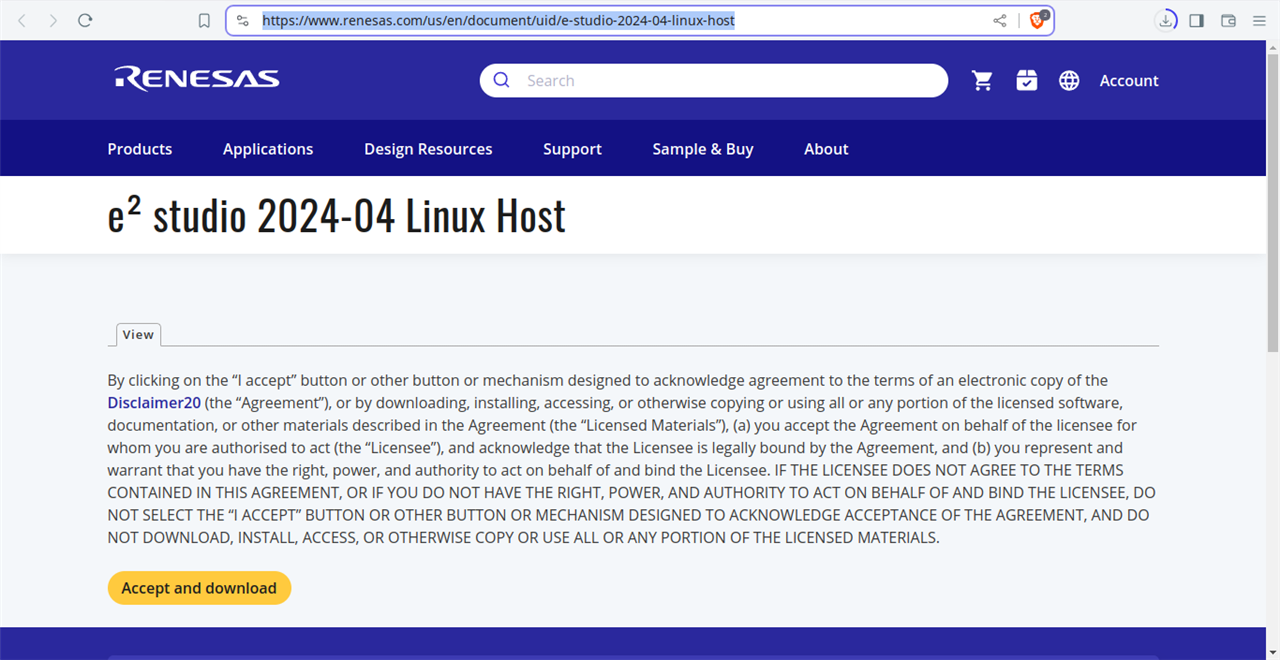Click the globe language selector icon
The height and width of the screenshot is (660, 1280).
1069,81
